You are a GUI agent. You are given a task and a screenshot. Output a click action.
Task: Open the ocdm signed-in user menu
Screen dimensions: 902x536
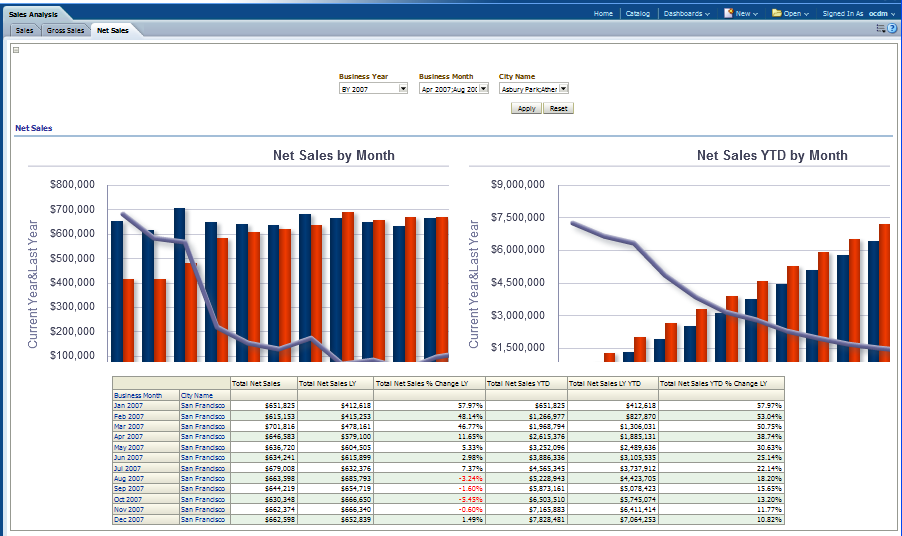[882, 13]
